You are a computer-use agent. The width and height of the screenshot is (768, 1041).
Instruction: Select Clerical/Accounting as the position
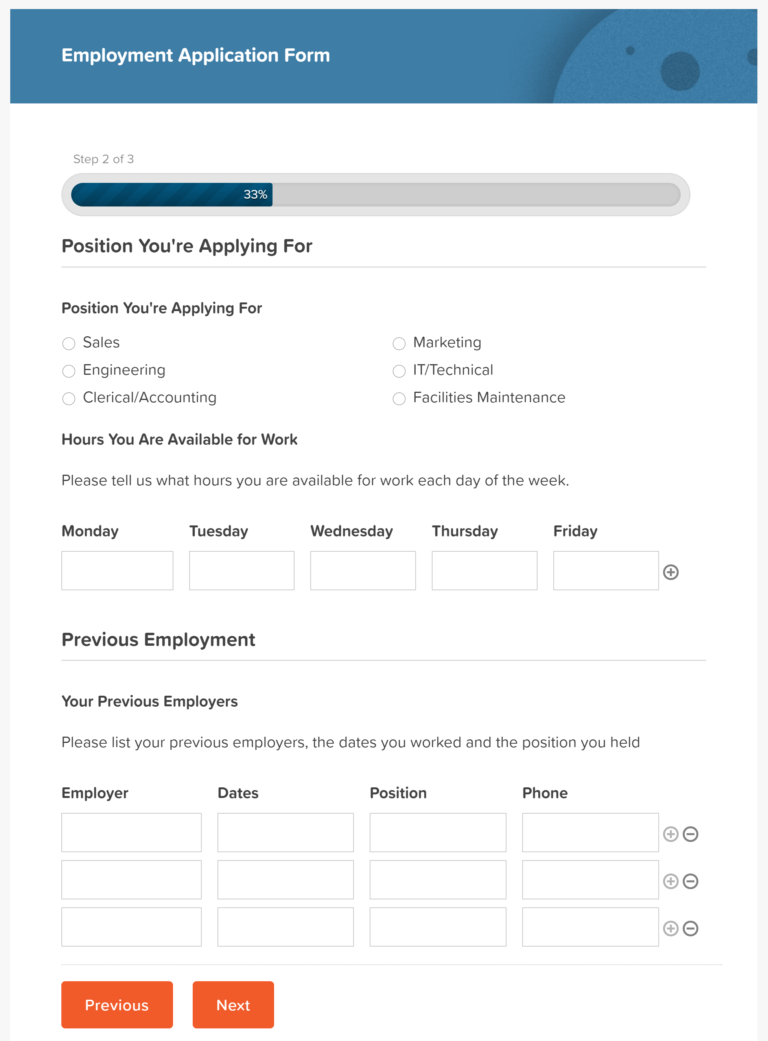(68, 398)
